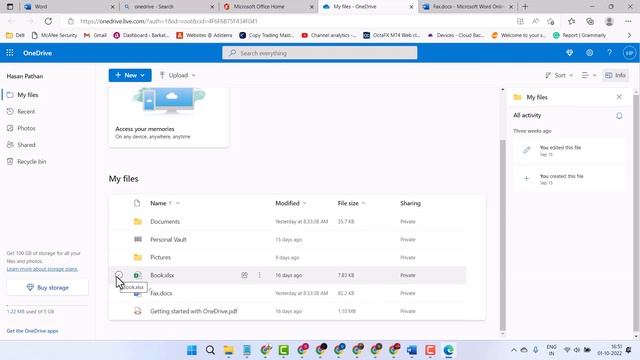640x360 pixels.
Task: Click the Documents folder icon
Action: [138, 221]
